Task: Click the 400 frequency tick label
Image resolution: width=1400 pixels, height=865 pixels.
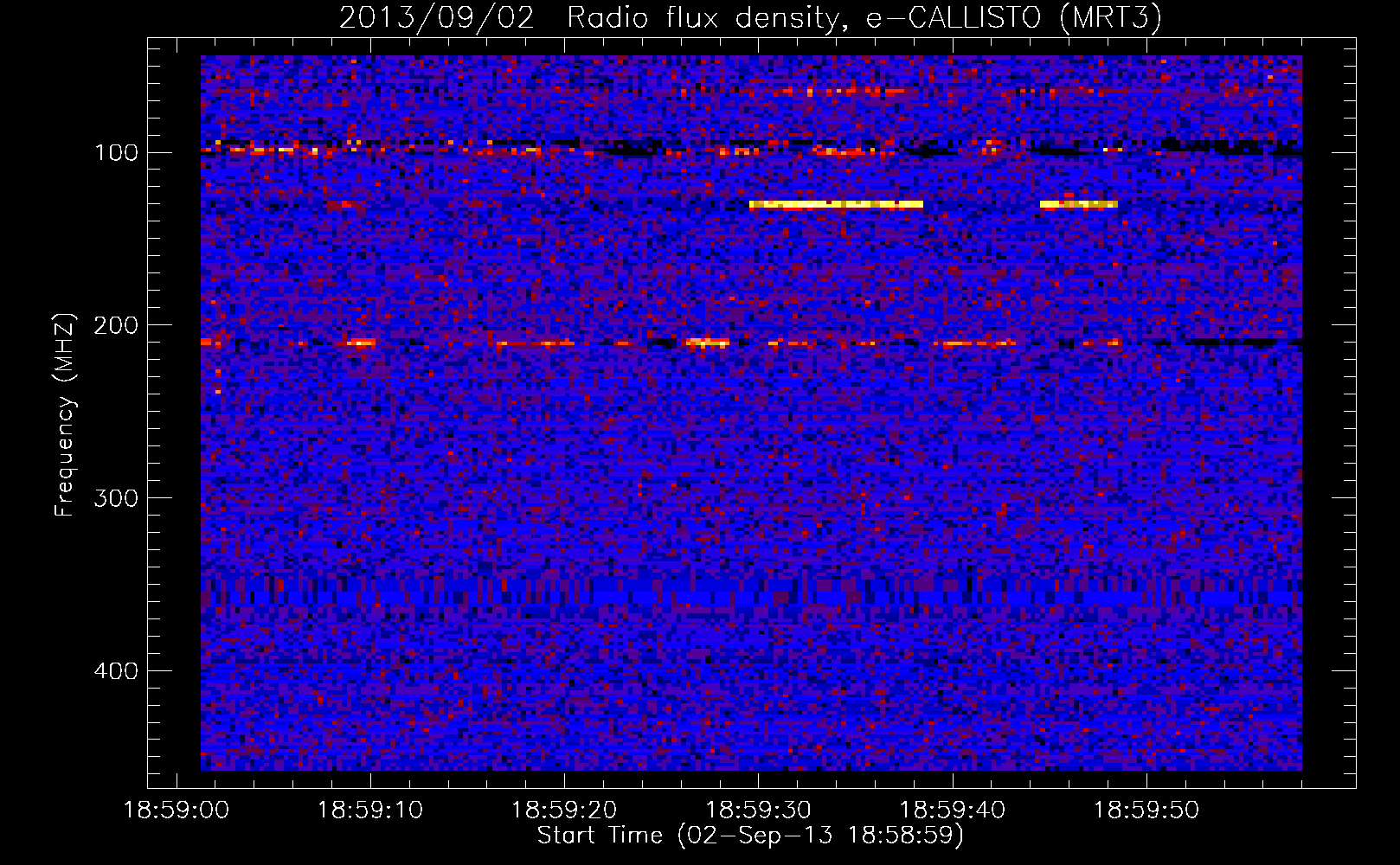Action: [x=116, y=671]
